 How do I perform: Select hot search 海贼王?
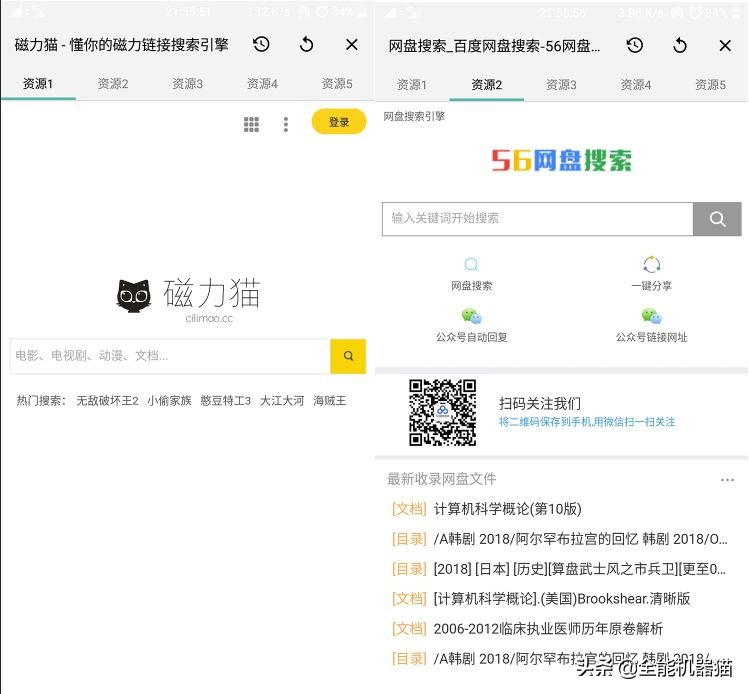pyautogui.click(x=330, y=400)
